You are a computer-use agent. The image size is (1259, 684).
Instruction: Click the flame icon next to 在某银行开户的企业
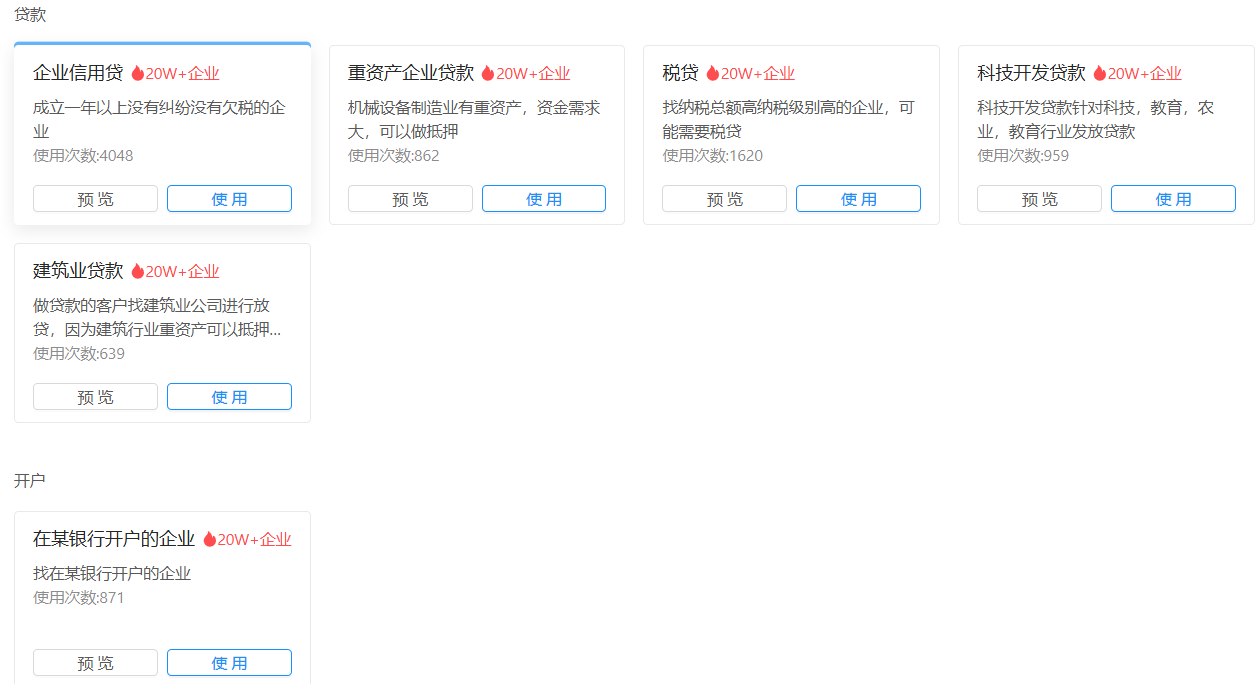pyautogui.click(x=210, y=539)
